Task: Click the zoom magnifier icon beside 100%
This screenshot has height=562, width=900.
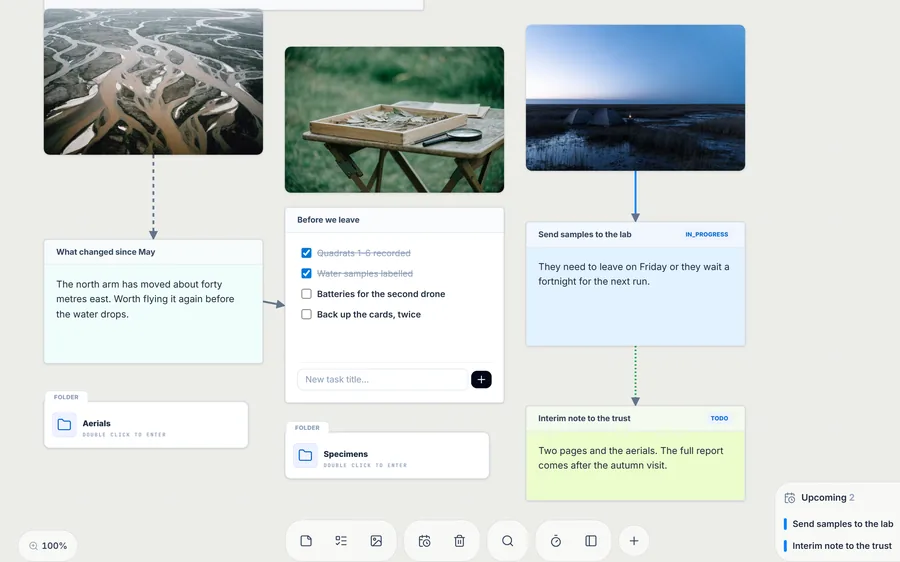Action: pos(33,546)
